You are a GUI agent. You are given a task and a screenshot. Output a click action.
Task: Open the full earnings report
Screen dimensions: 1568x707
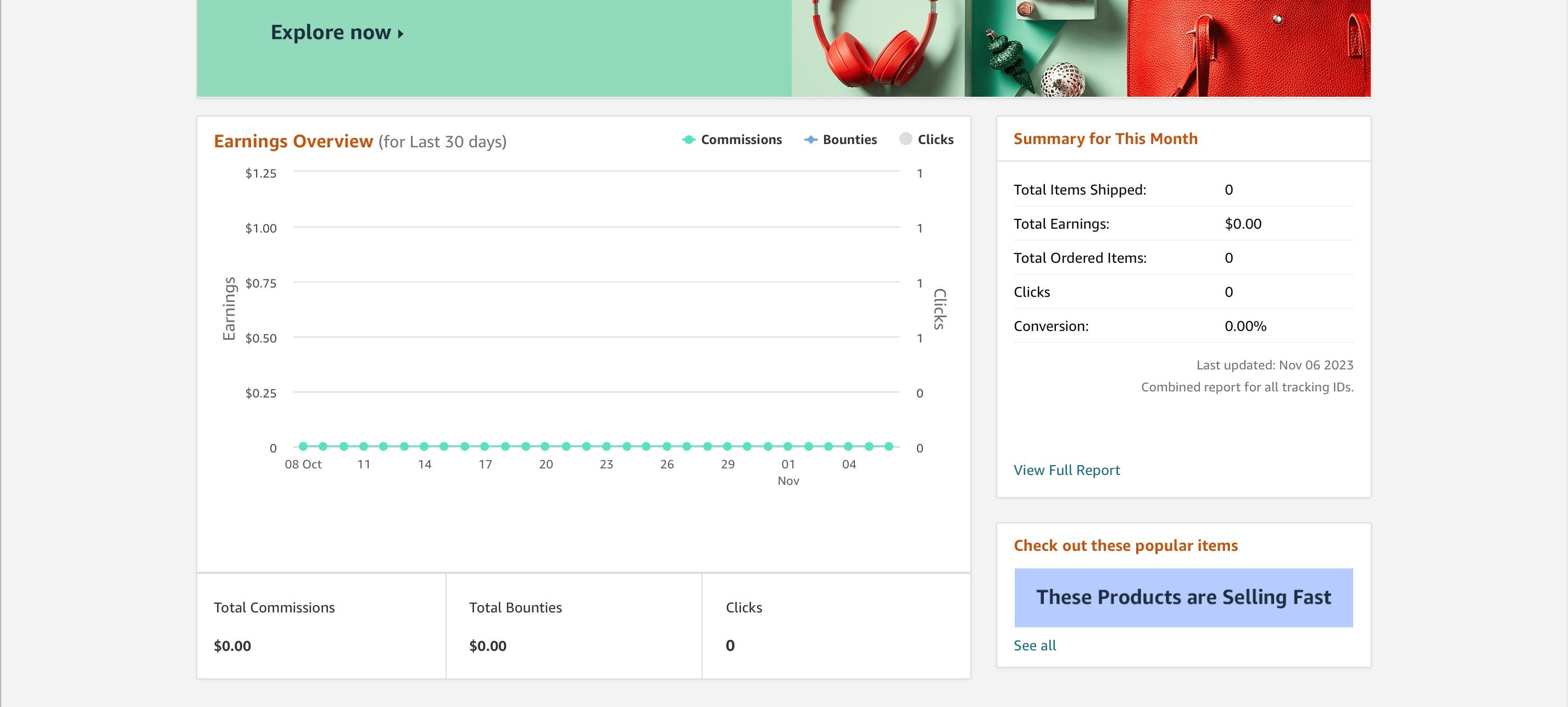pyautogui.click(x=1066, y=470)
